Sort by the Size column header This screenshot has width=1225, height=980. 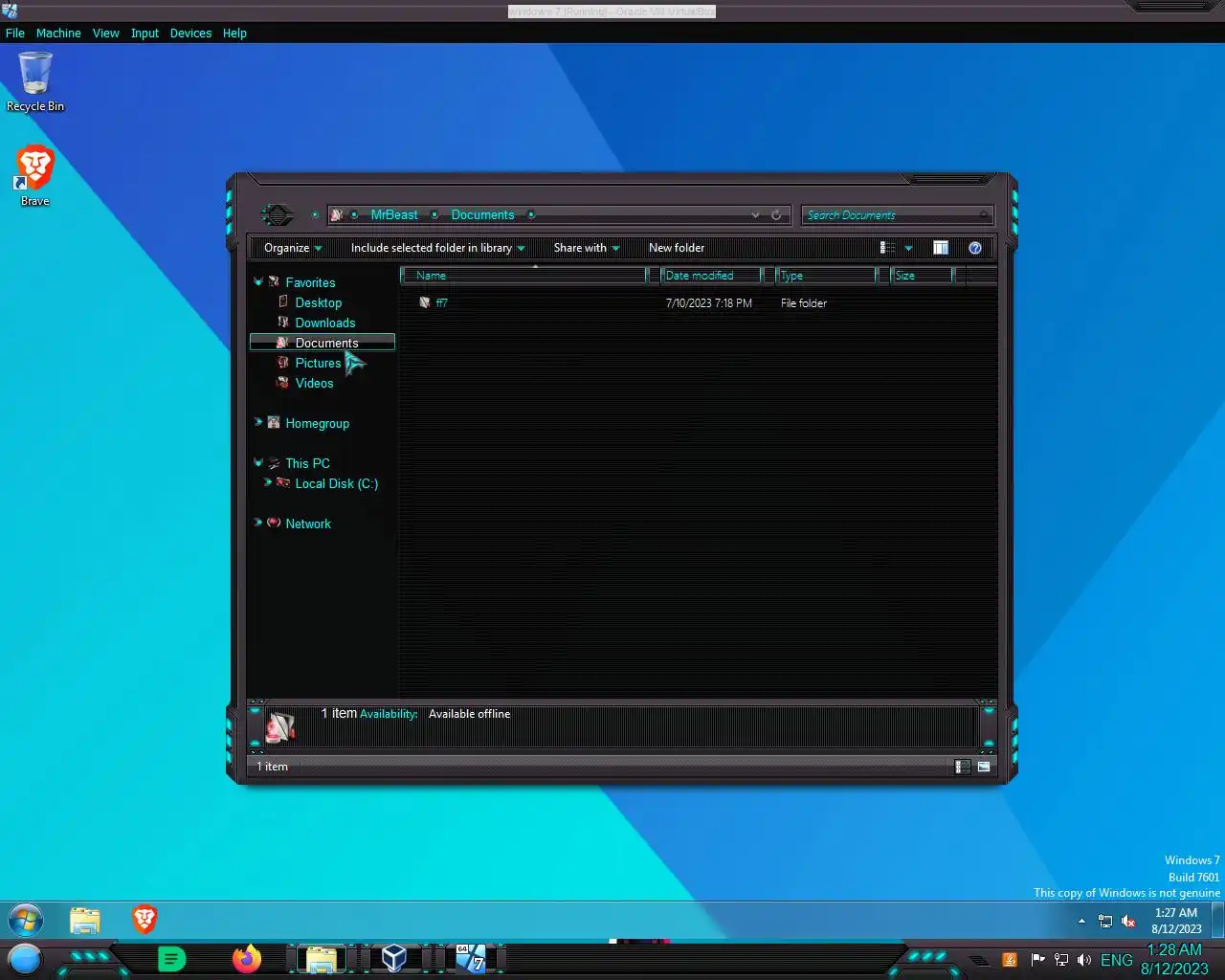coord(922,276)
